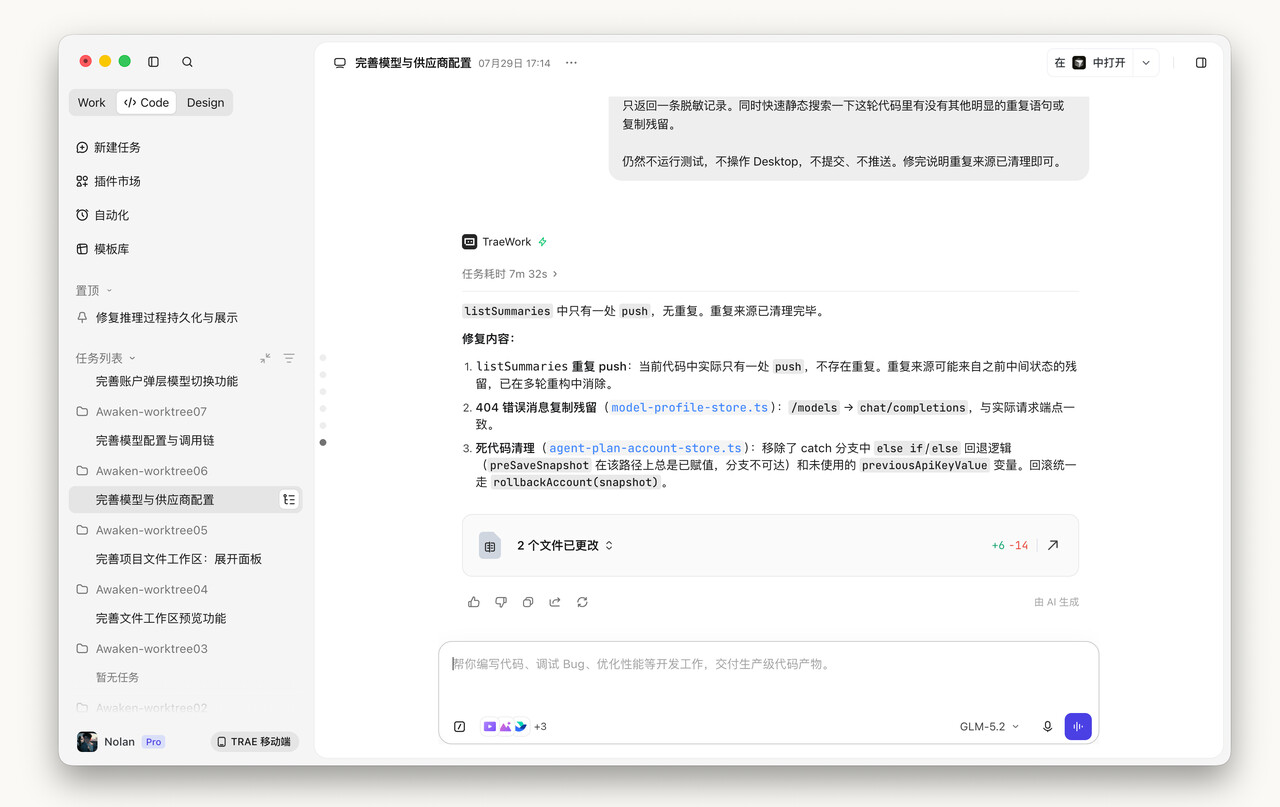1280x807 pixels.
Task: Open search with the magnifier icon
Action: click(x=187, y=62)
